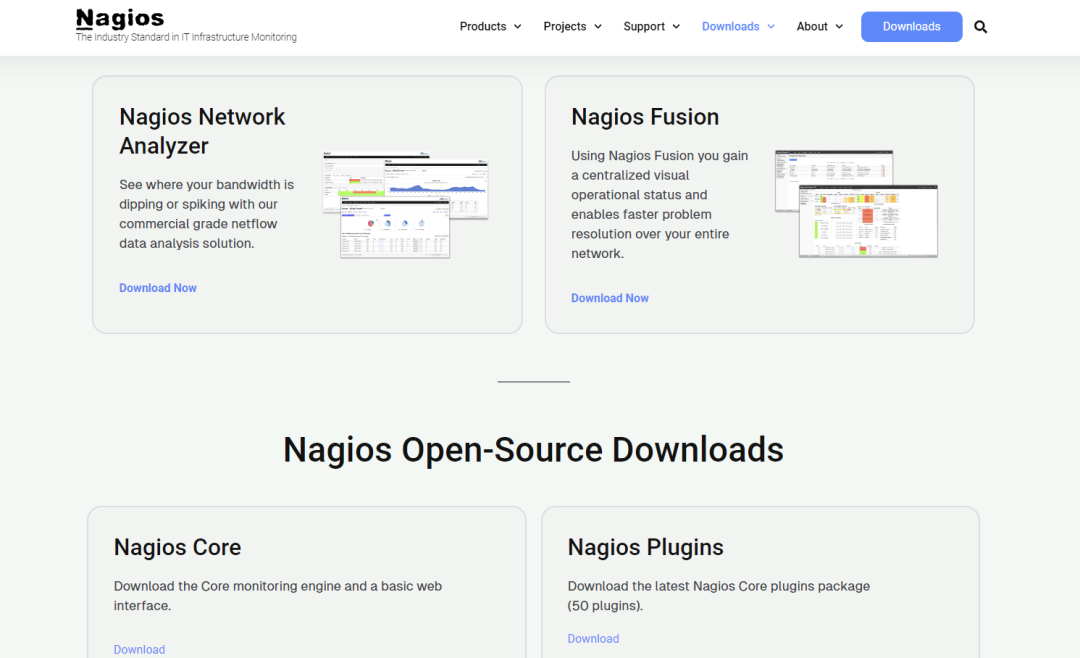Expand the Support chevron

click(676, 27)
